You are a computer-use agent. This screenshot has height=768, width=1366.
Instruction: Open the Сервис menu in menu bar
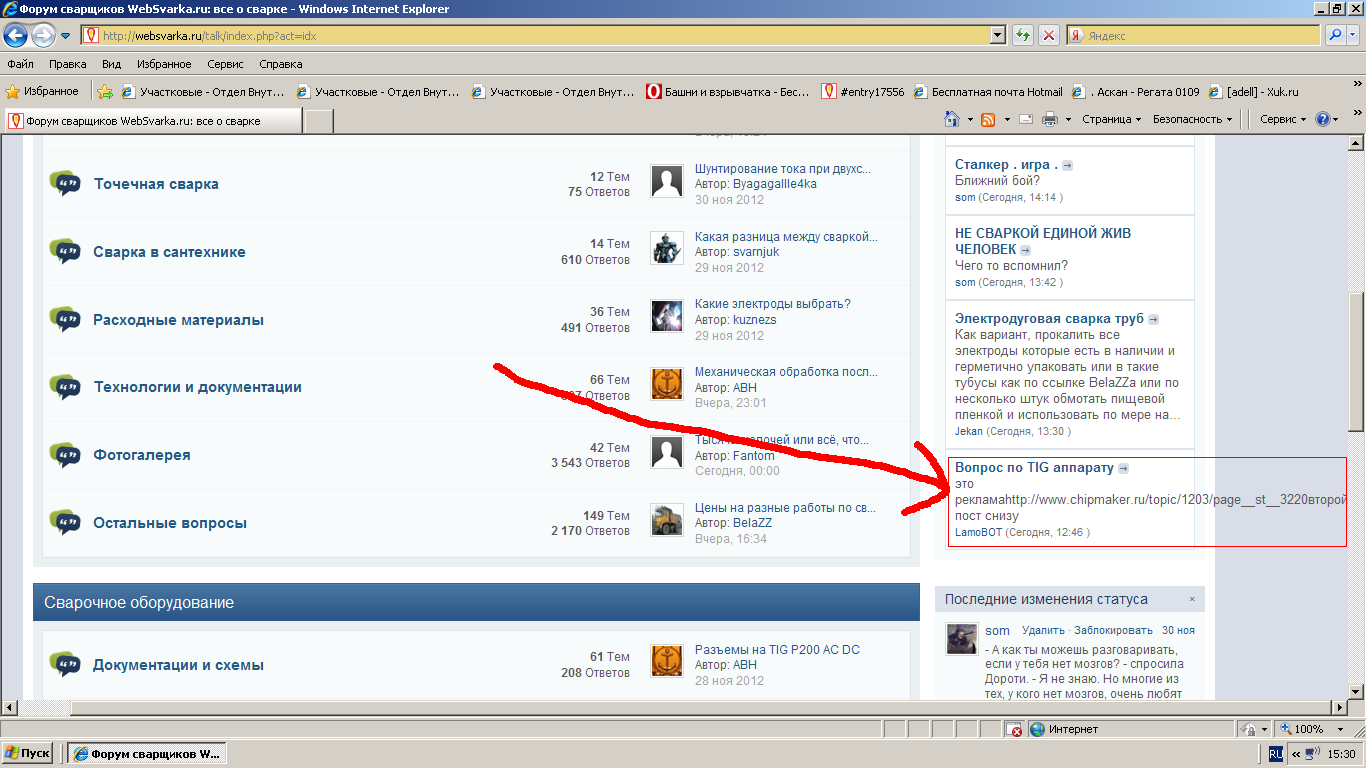coord(225,64)
